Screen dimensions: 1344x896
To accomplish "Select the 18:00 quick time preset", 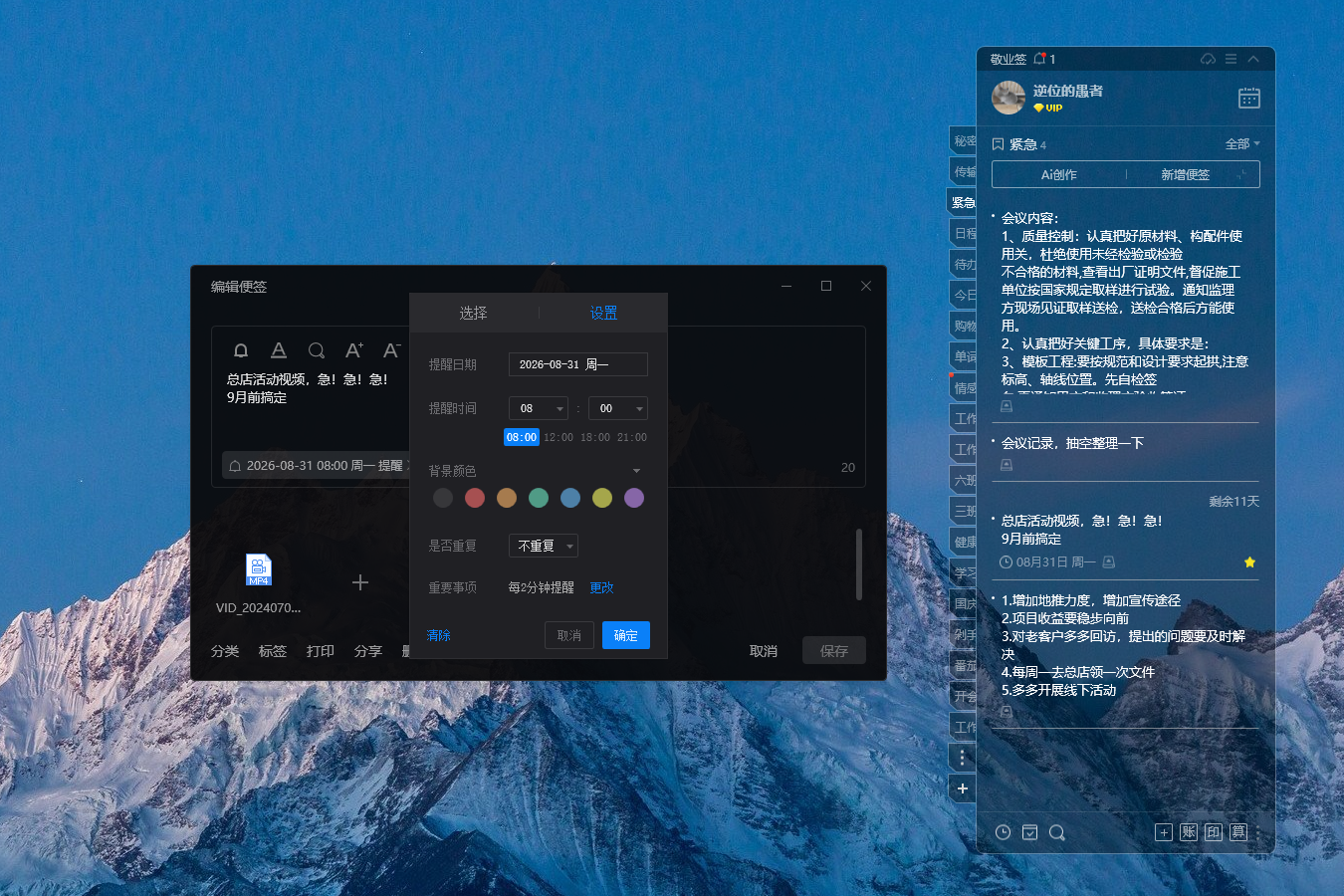I will (595, 437).
